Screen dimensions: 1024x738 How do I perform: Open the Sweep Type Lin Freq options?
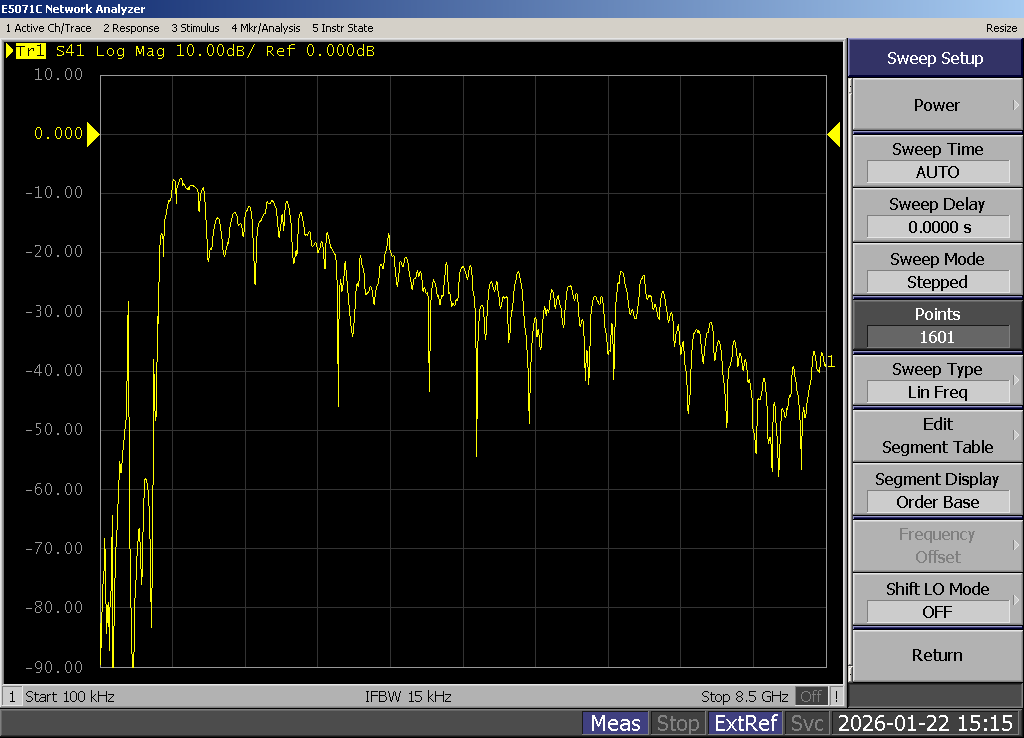(936, 380)
